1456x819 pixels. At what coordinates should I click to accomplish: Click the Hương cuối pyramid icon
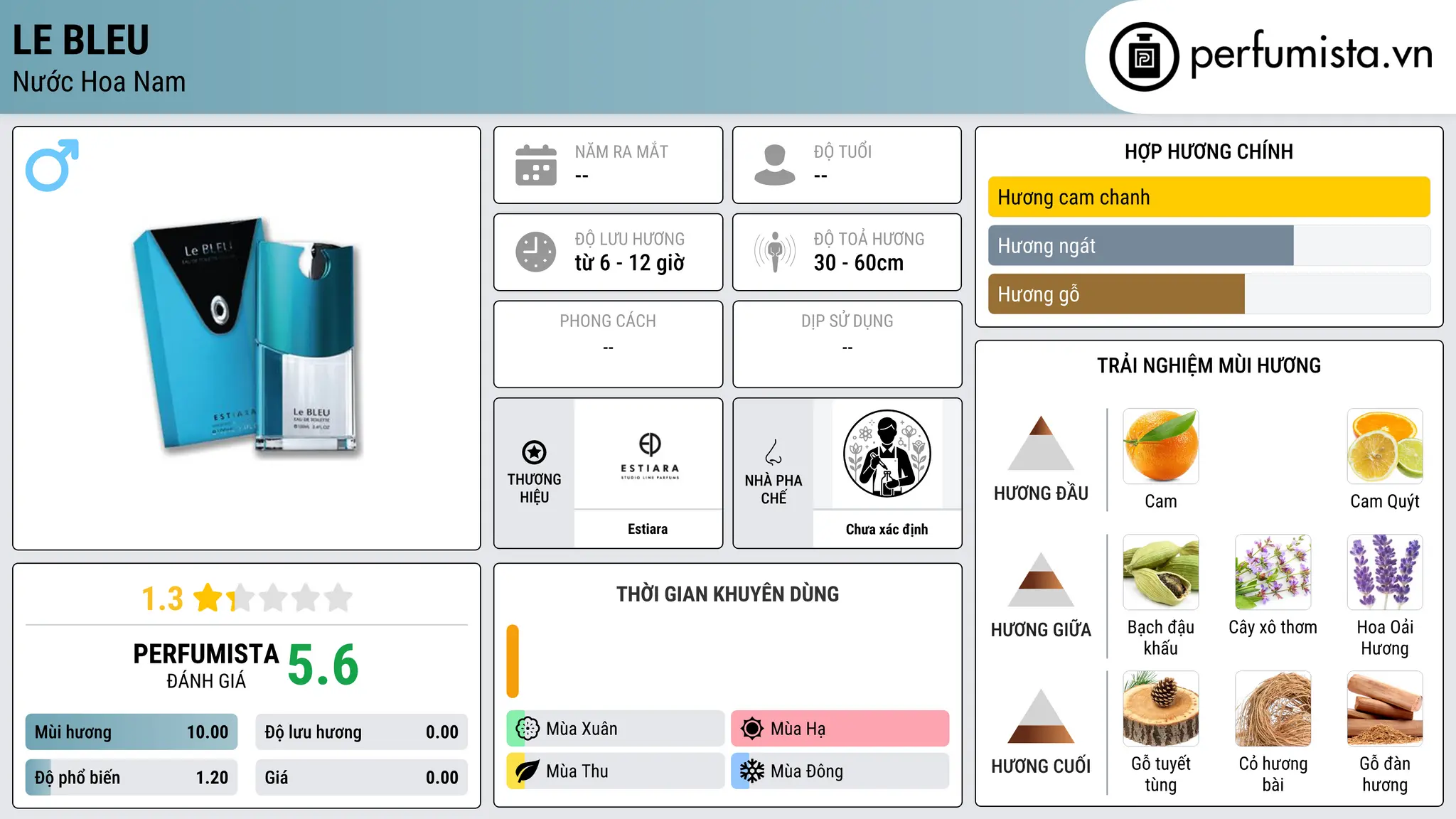click(x=1041, y=716)
